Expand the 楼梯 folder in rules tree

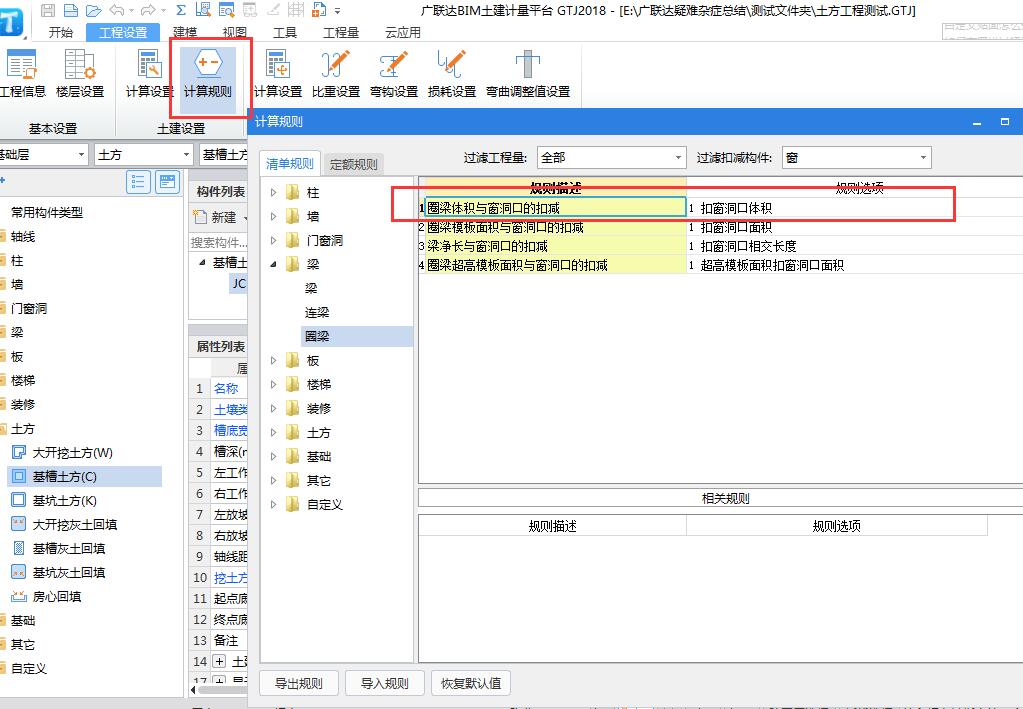(273, 384)
